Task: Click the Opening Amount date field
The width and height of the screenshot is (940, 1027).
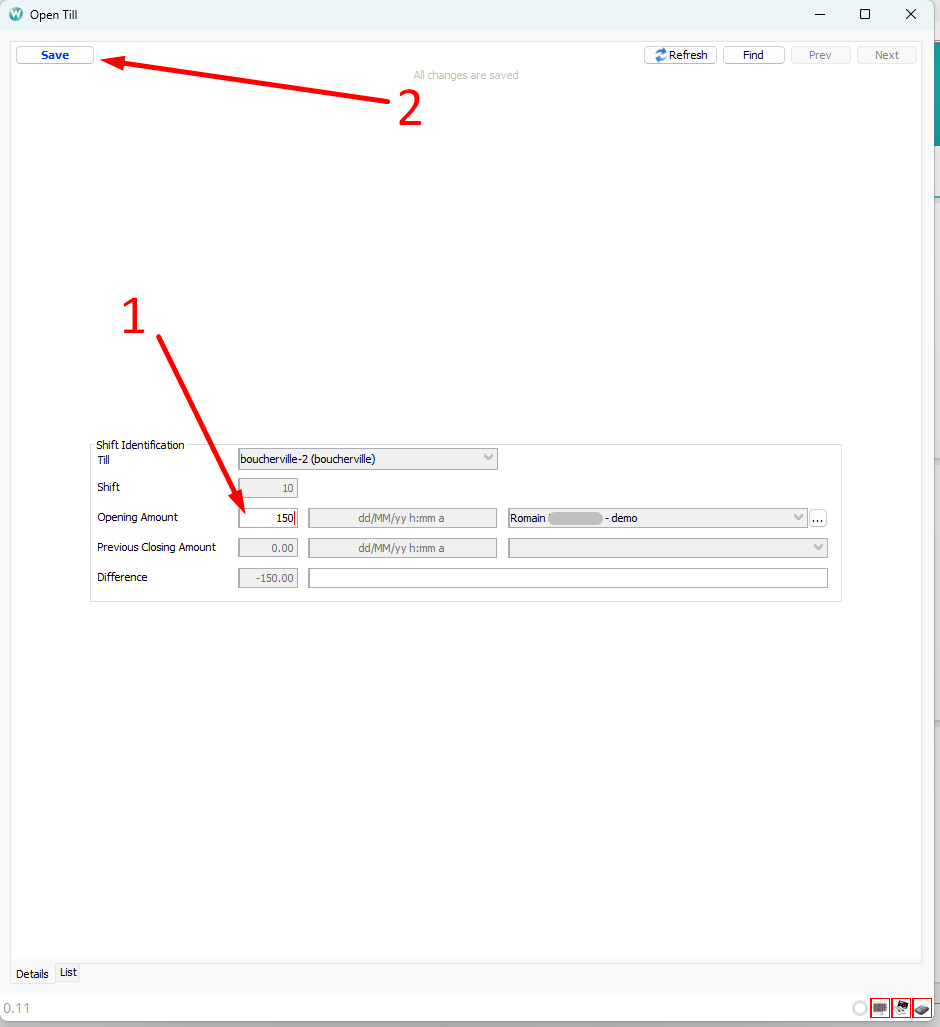Action: point(402,517)
